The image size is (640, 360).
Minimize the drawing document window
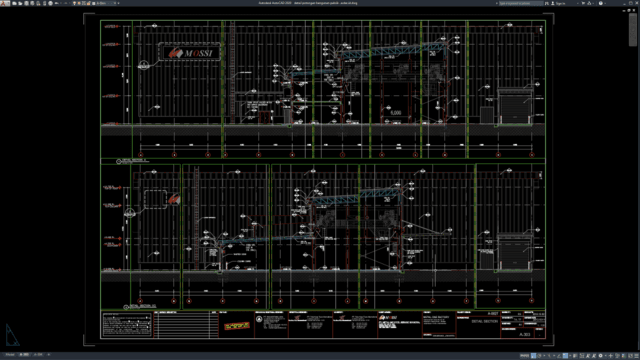pos(624,10)
